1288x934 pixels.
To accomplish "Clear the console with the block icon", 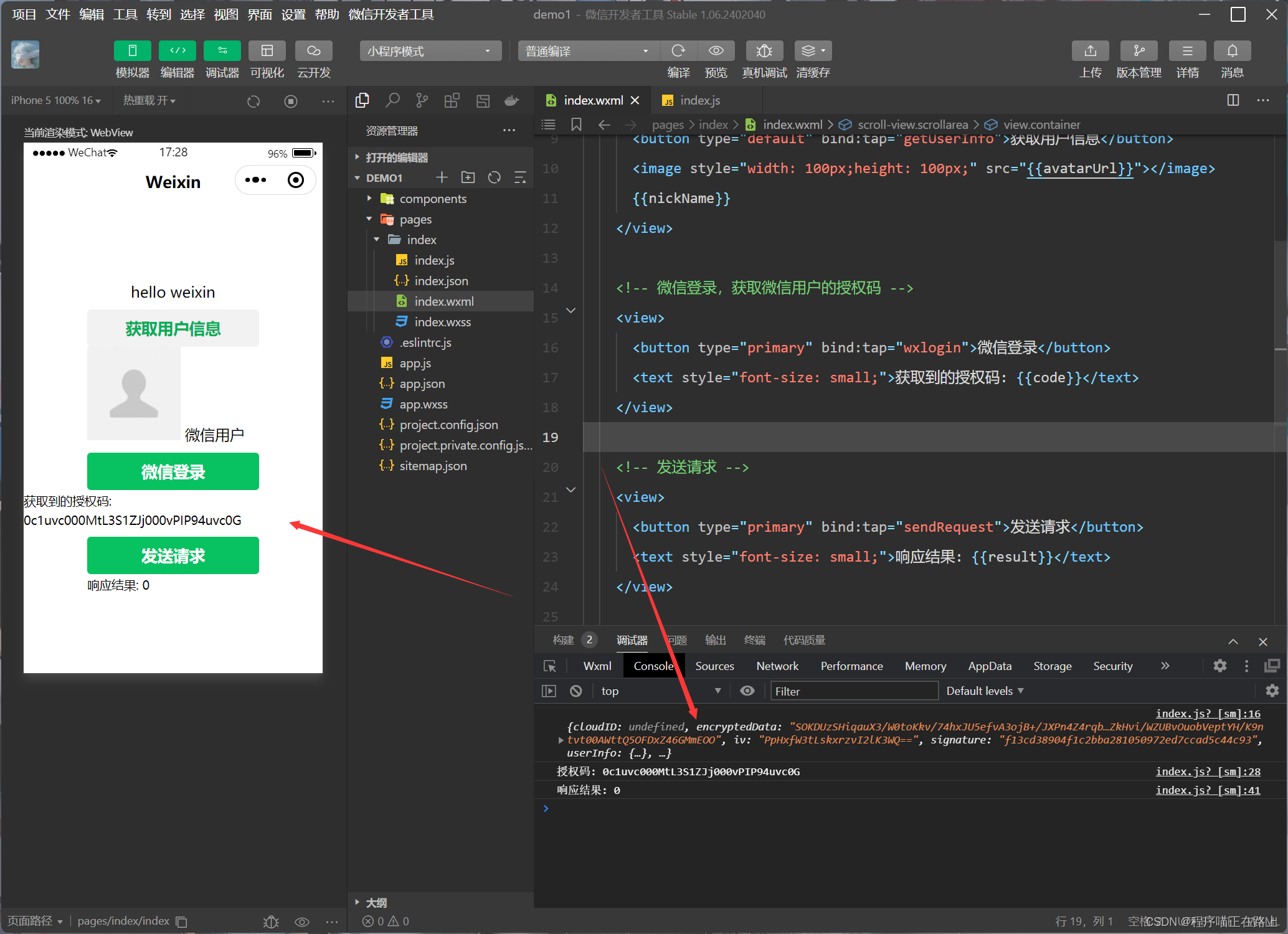I will point(576,691).
